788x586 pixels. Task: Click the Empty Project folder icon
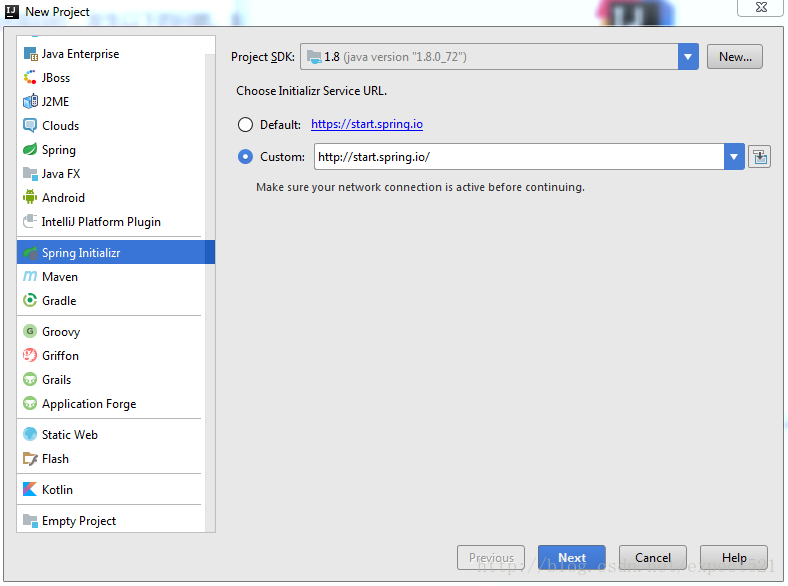(x=30, y=521)
